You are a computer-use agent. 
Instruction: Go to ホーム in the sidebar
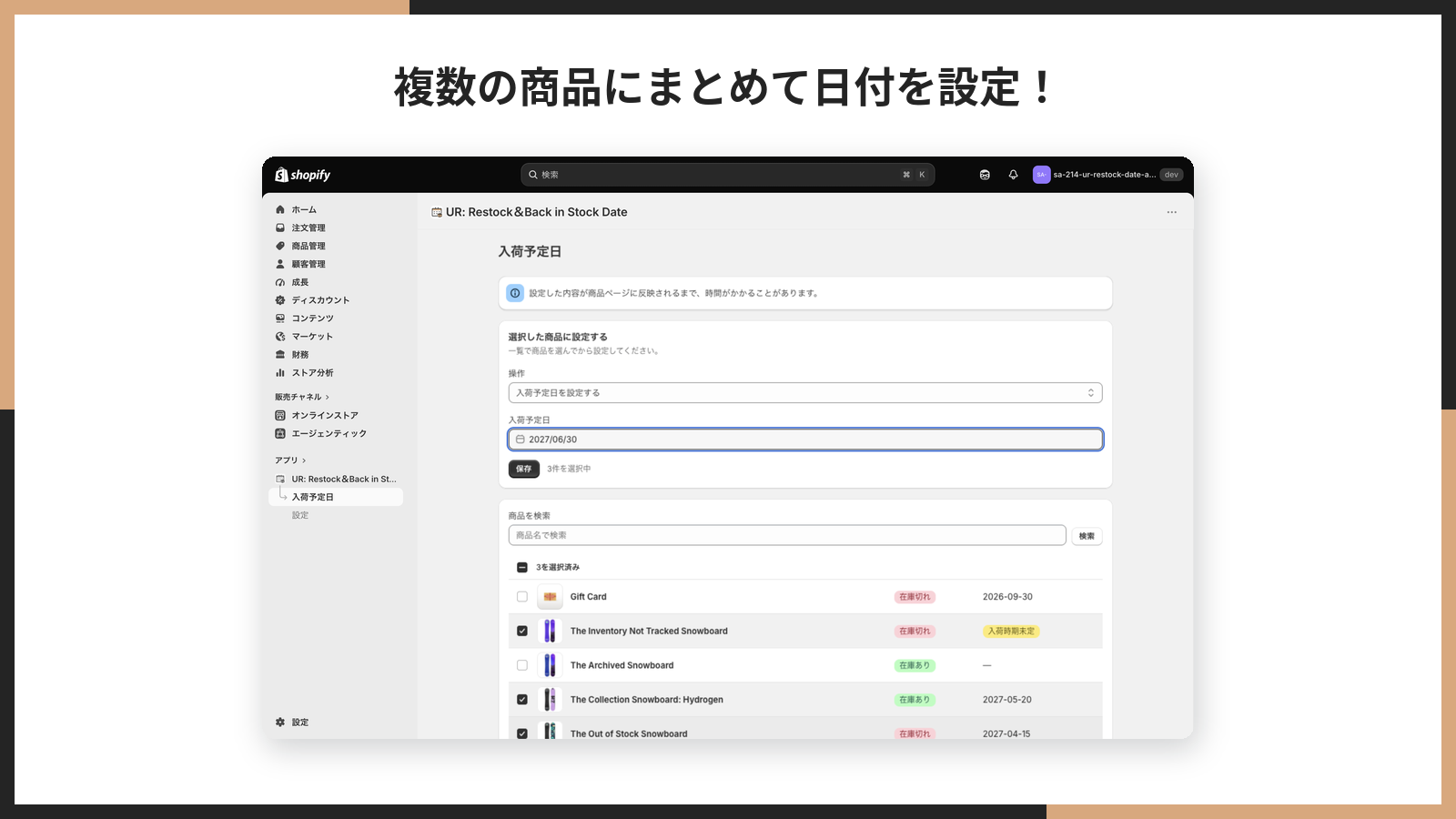pyautogui.click(x=304, y=209)
